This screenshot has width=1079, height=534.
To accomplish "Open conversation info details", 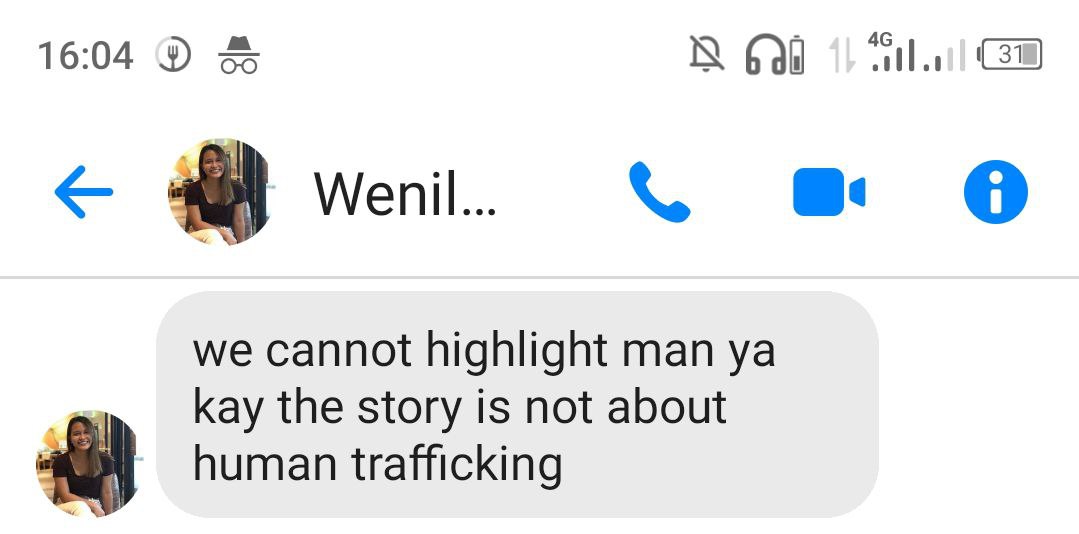I will click(x=995, y=192).
